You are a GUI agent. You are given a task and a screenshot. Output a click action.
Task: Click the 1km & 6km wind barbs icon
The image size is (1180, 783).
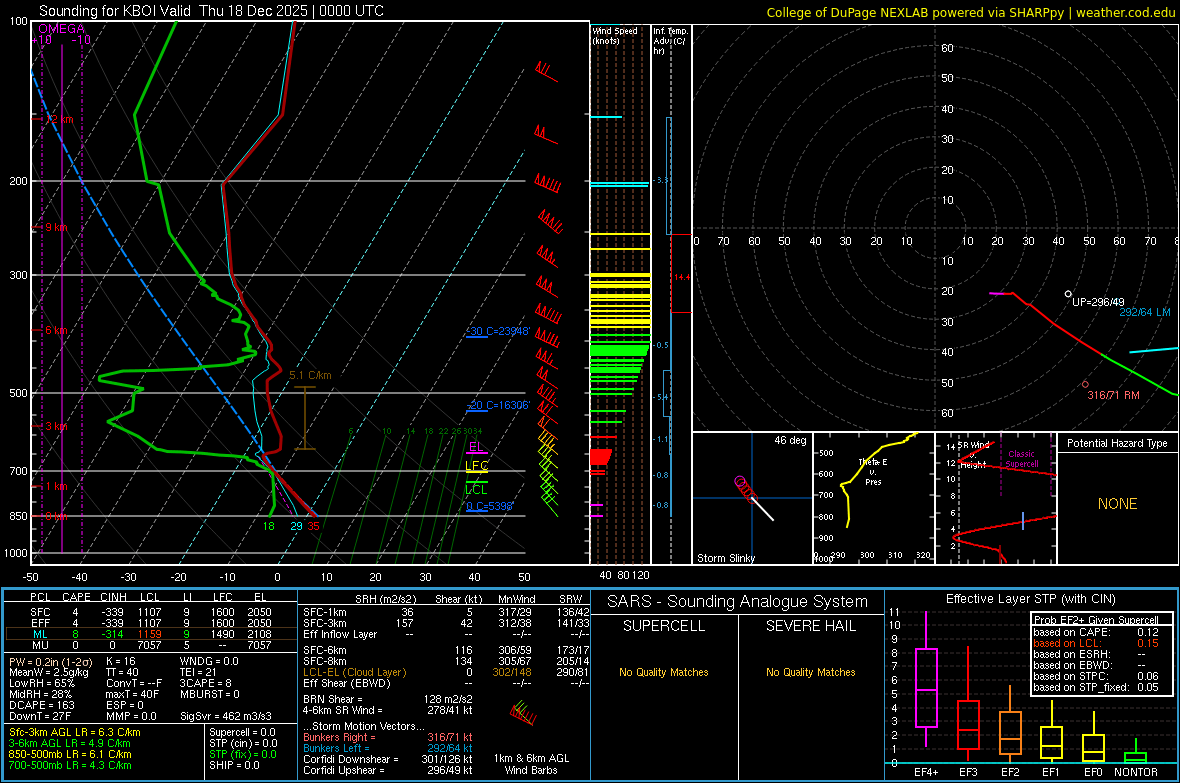[523, 713]
